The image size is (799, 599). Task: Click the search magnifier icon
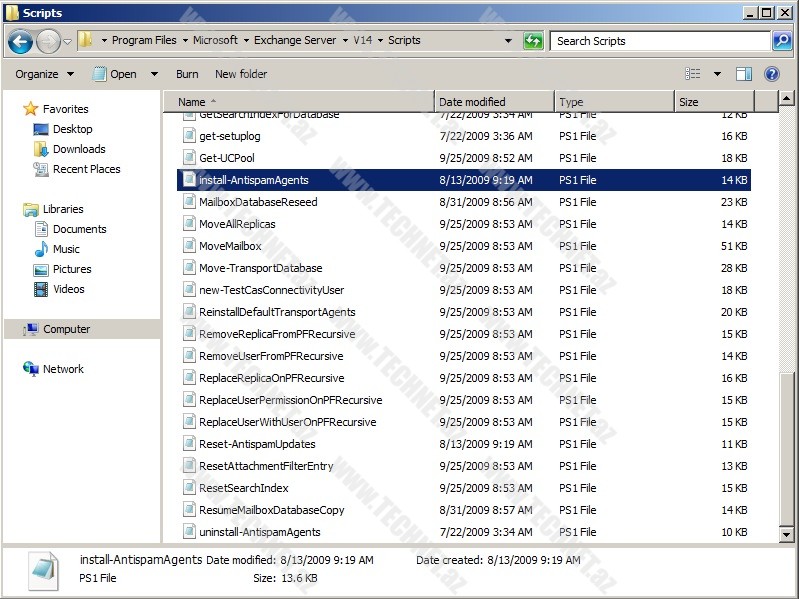coord(782,41)
